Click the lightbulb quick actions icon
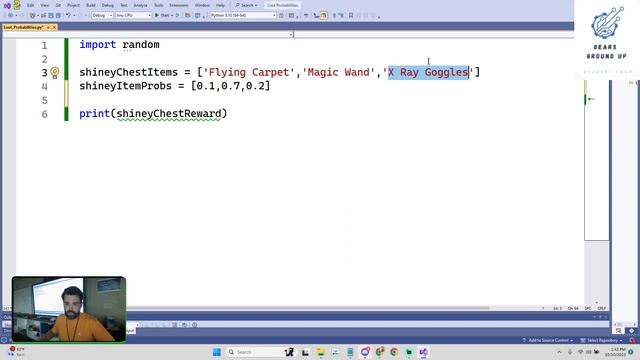640x360 pixels. (x=55, y=73)
